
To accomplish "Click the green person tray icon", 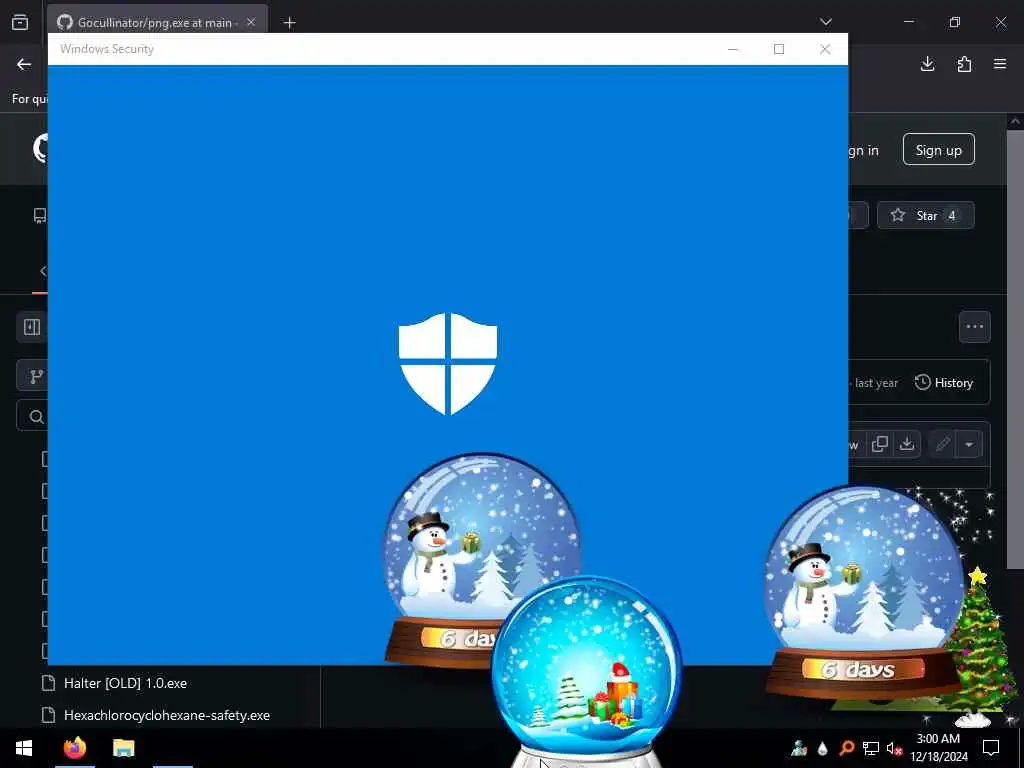I will [799, 748].
